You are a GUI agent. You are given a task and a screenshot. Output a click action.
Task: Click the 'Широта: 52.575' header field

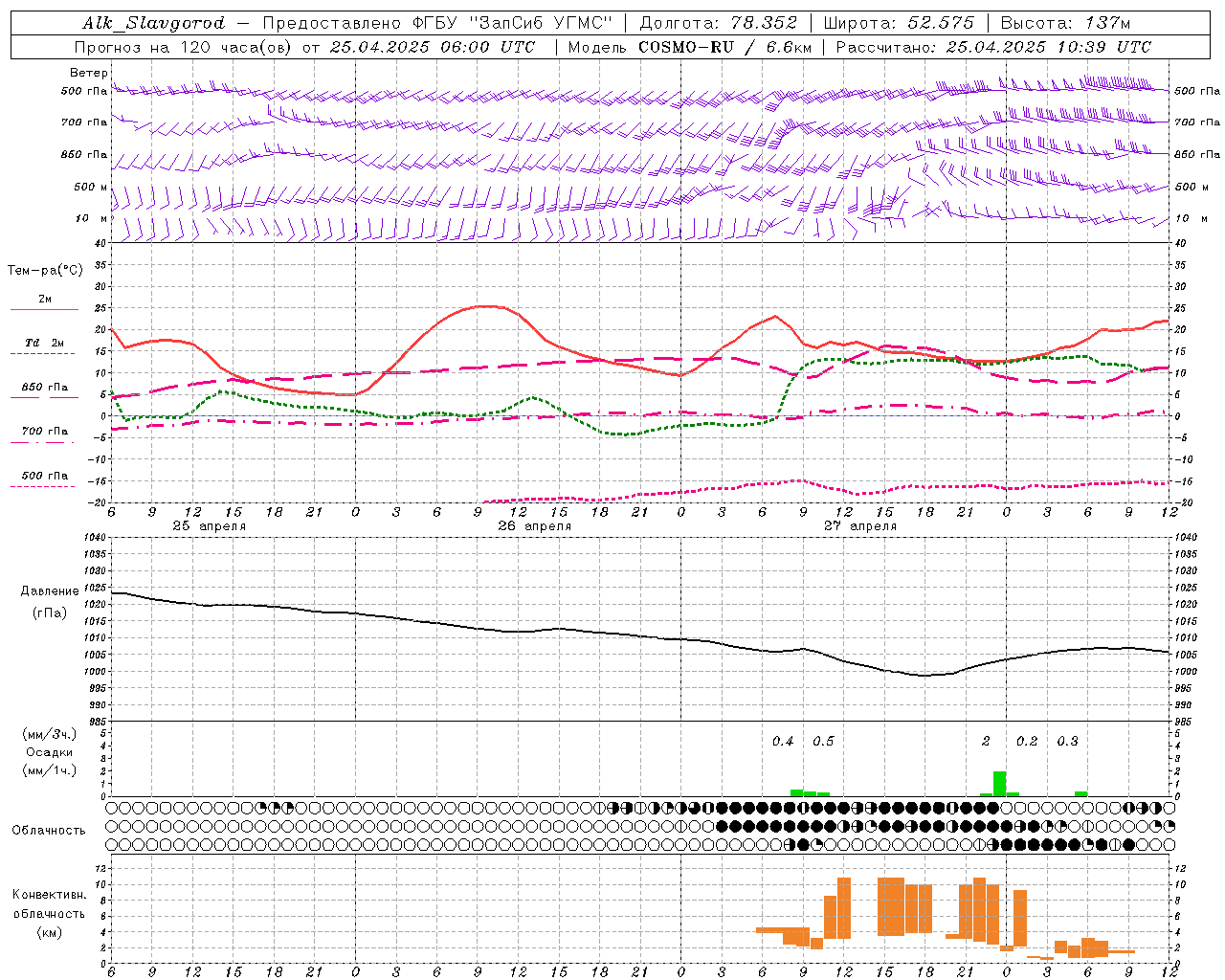[x=899, y=23]
